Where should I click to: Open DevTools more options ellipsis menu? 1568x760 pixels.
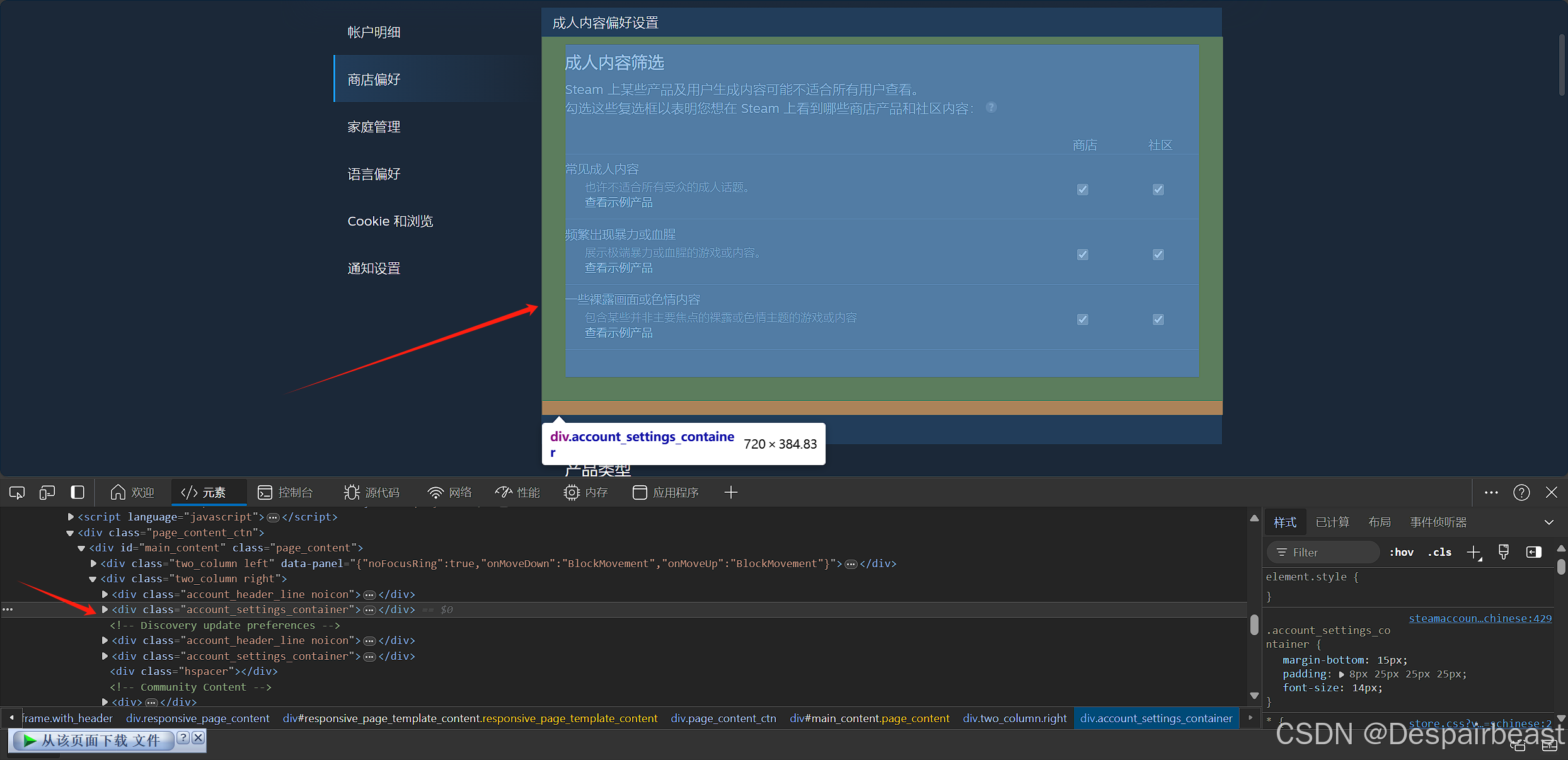click(1491, 492)
